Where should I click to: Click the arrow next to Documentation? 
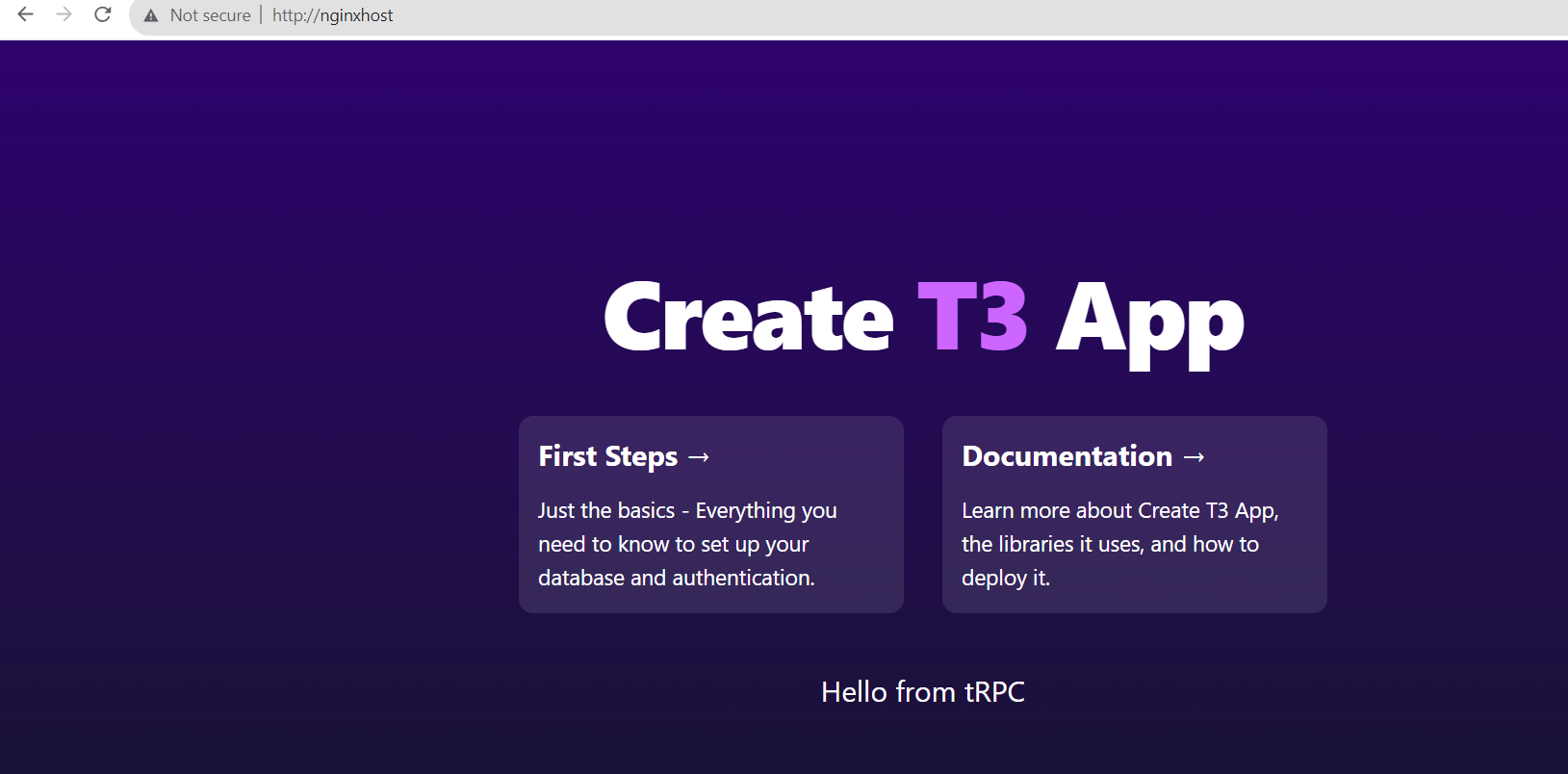1194,457
